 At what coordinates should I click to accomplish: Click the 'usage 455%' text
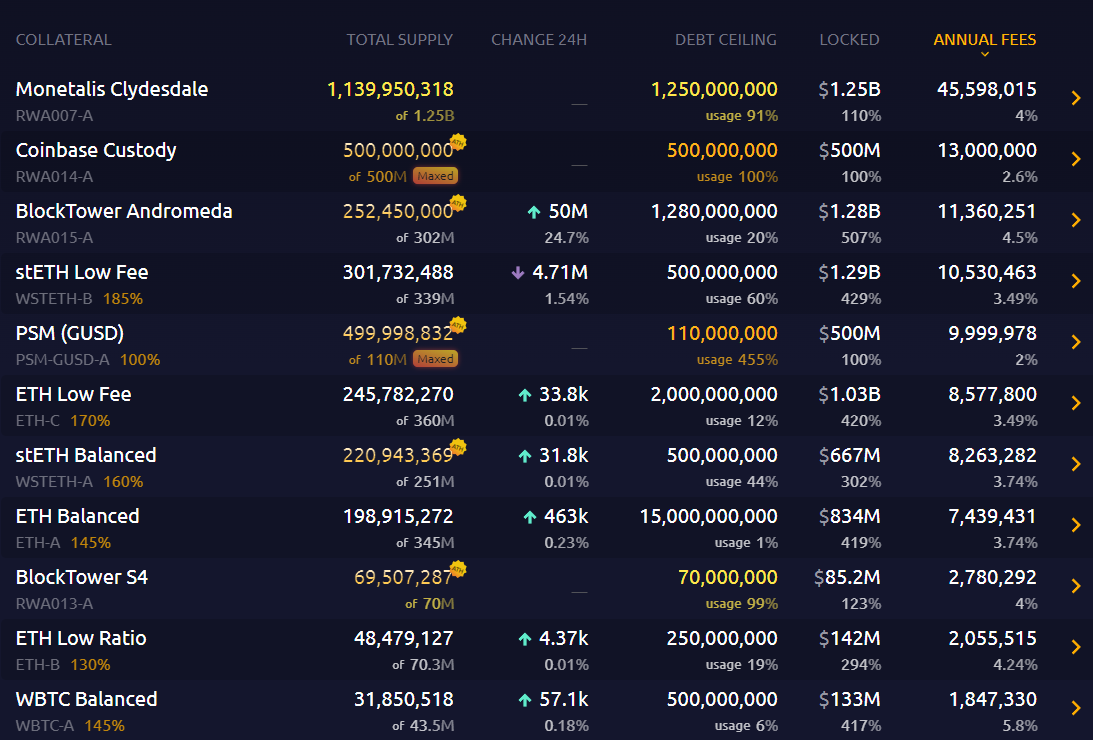click(x=737, y=360)
